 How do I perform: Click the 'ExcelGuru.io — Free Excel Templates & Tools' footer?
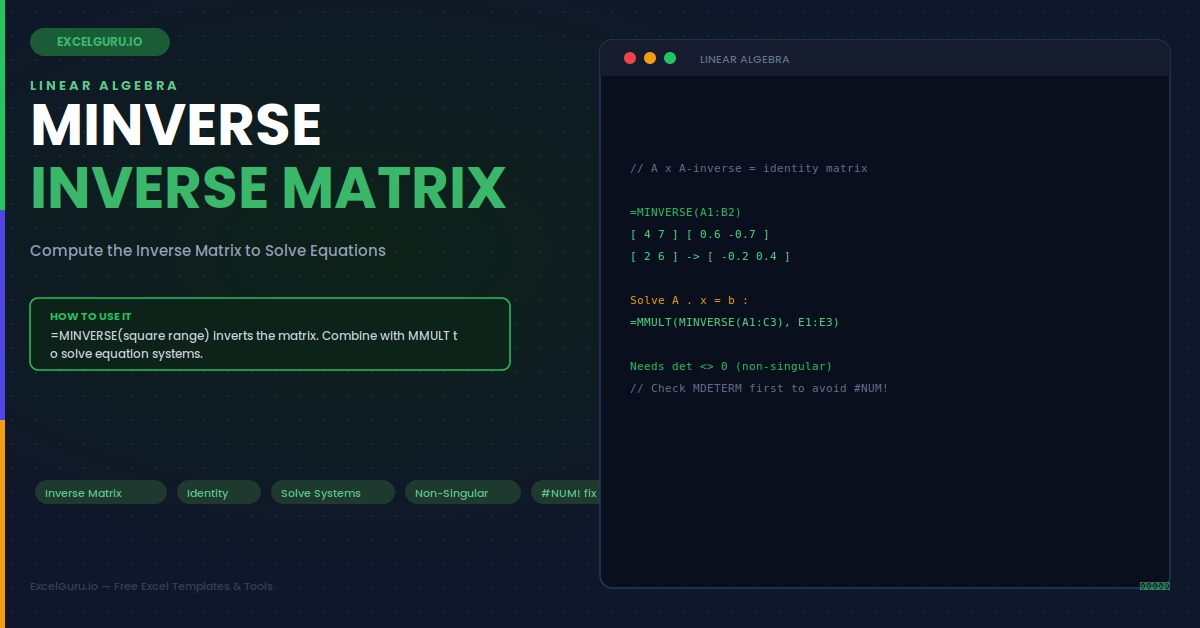click(151, 586)
